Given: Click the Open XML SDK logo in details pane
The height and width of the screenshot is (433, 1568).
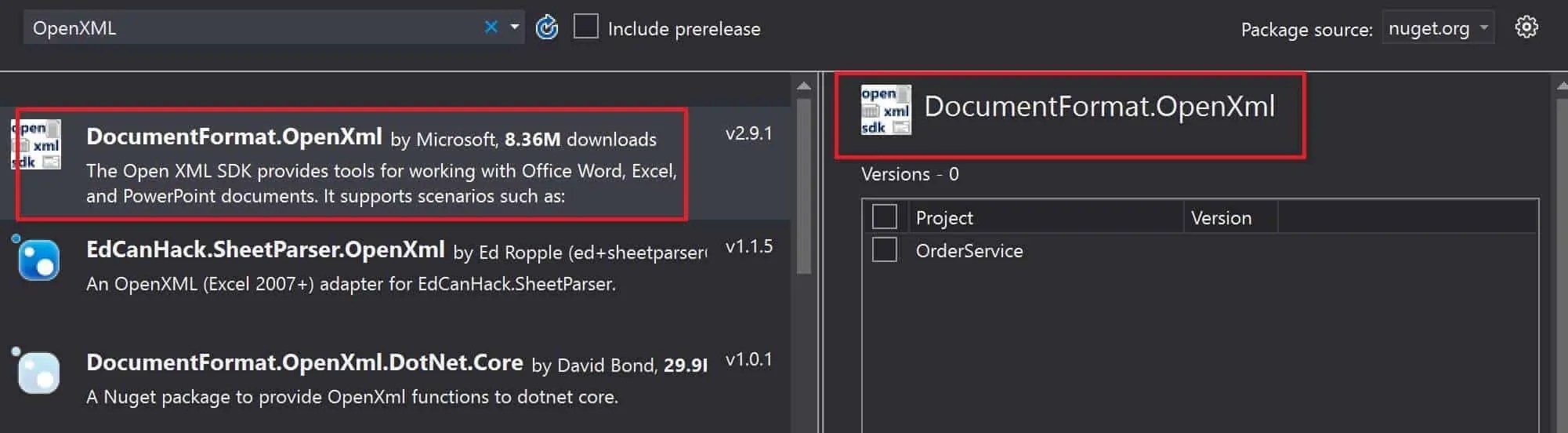Looking at the screenshot, I should click(x=885, y=111).
